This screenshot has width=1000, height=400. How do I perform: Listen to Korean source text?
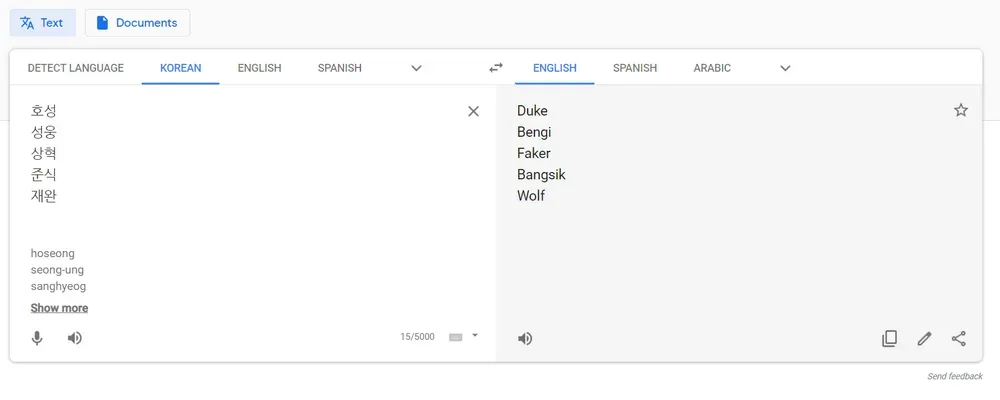pos(75,338)
